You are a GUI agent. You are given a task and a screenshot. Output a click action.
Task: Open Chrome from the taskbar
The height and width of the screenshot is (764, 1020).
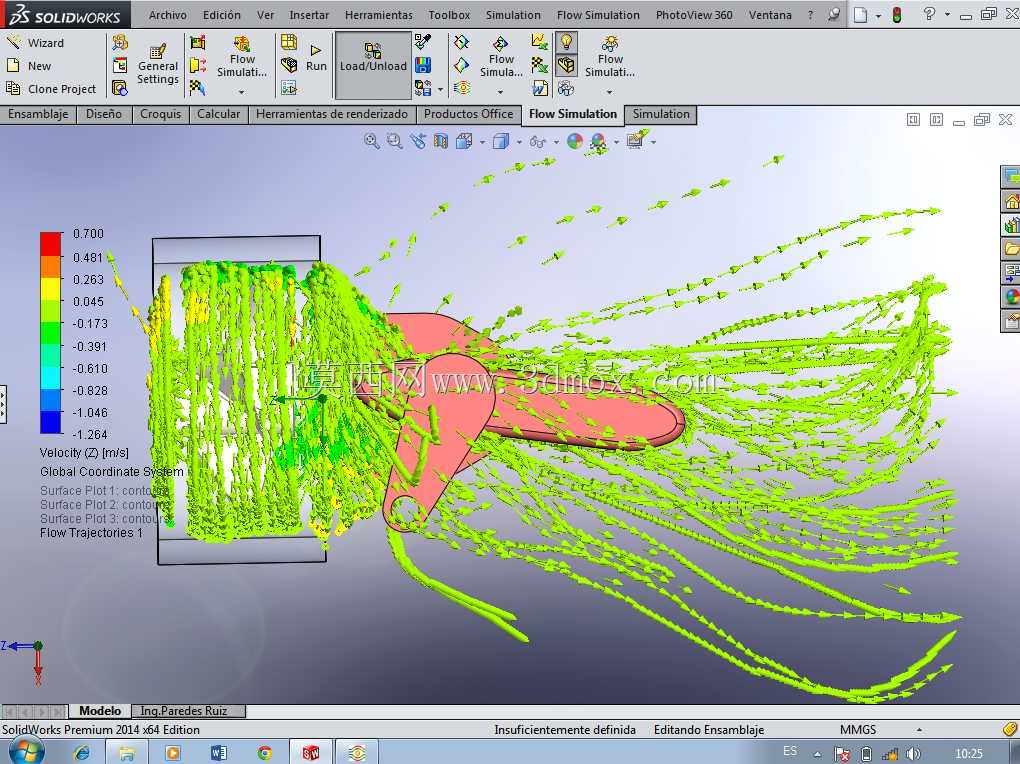tap(265, 753)
